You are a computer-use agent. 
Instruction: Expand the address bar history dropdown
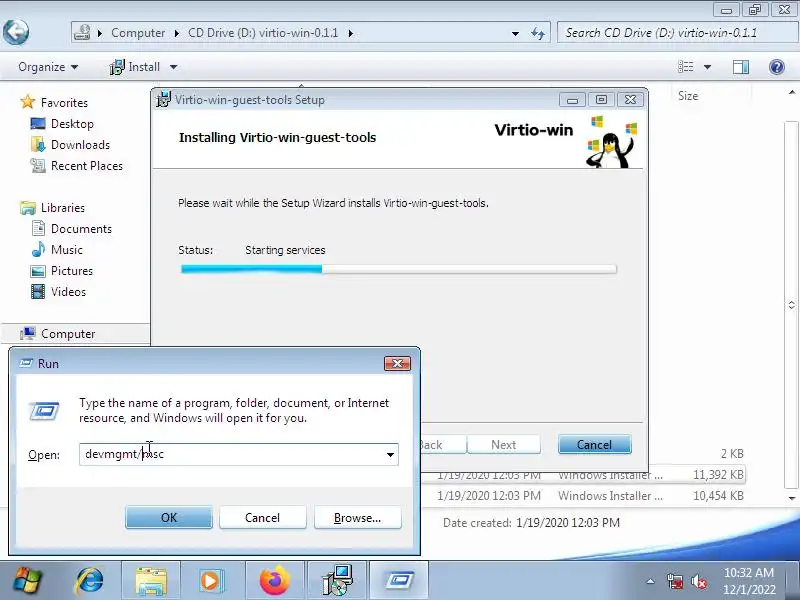[x=515, y=34]
